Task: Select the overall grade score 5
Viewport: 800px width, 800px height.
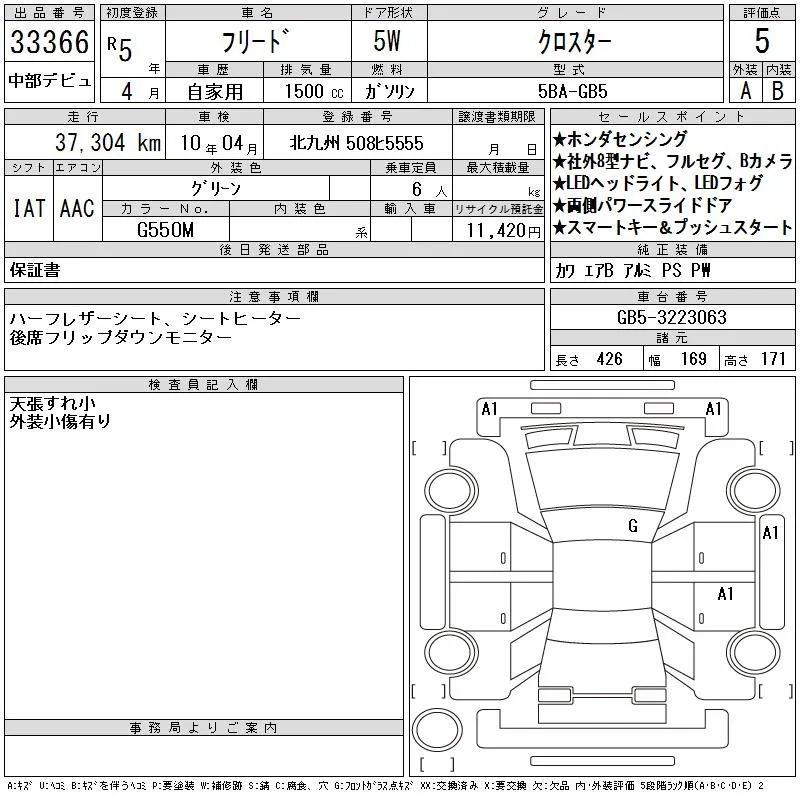Action: point(762,41)
